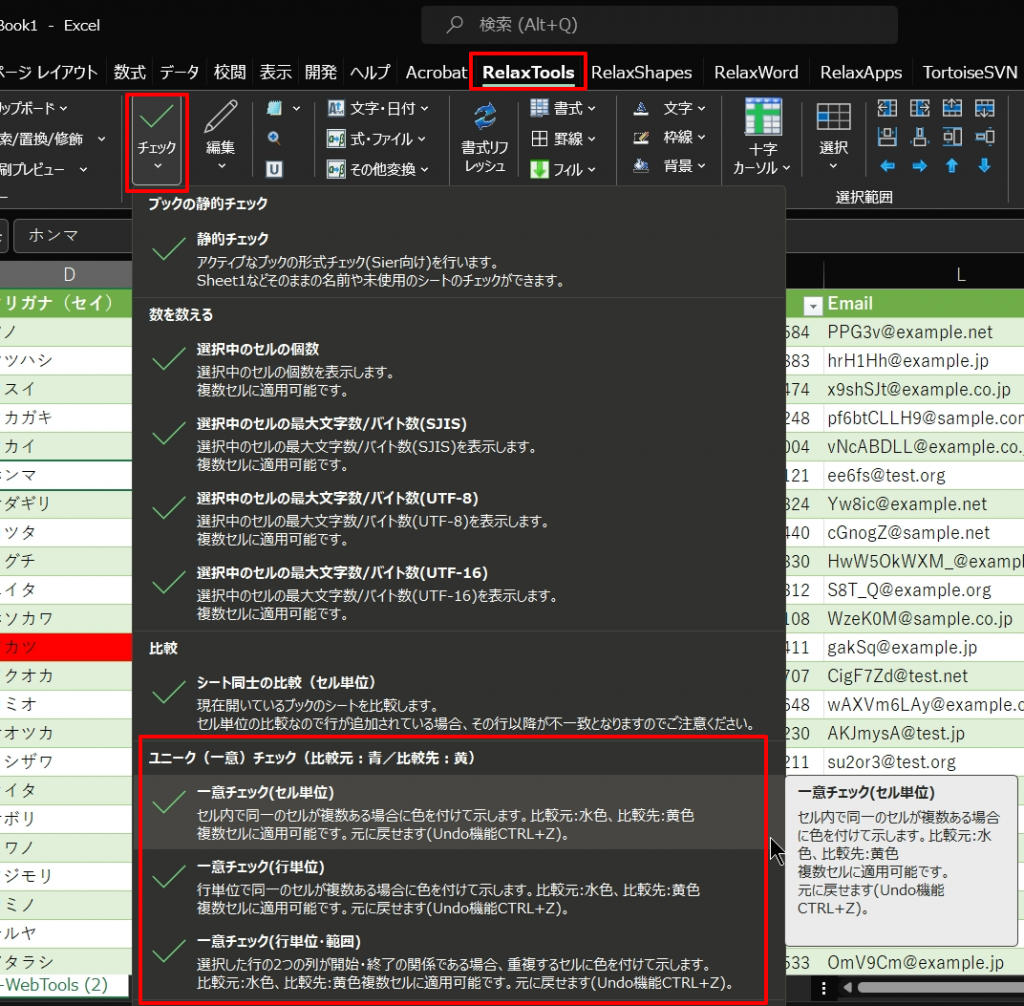This screenshot has height=1006, width=1024.
Task: Expand the 文字 dropdown above 枠線
Action: [669, 108]
